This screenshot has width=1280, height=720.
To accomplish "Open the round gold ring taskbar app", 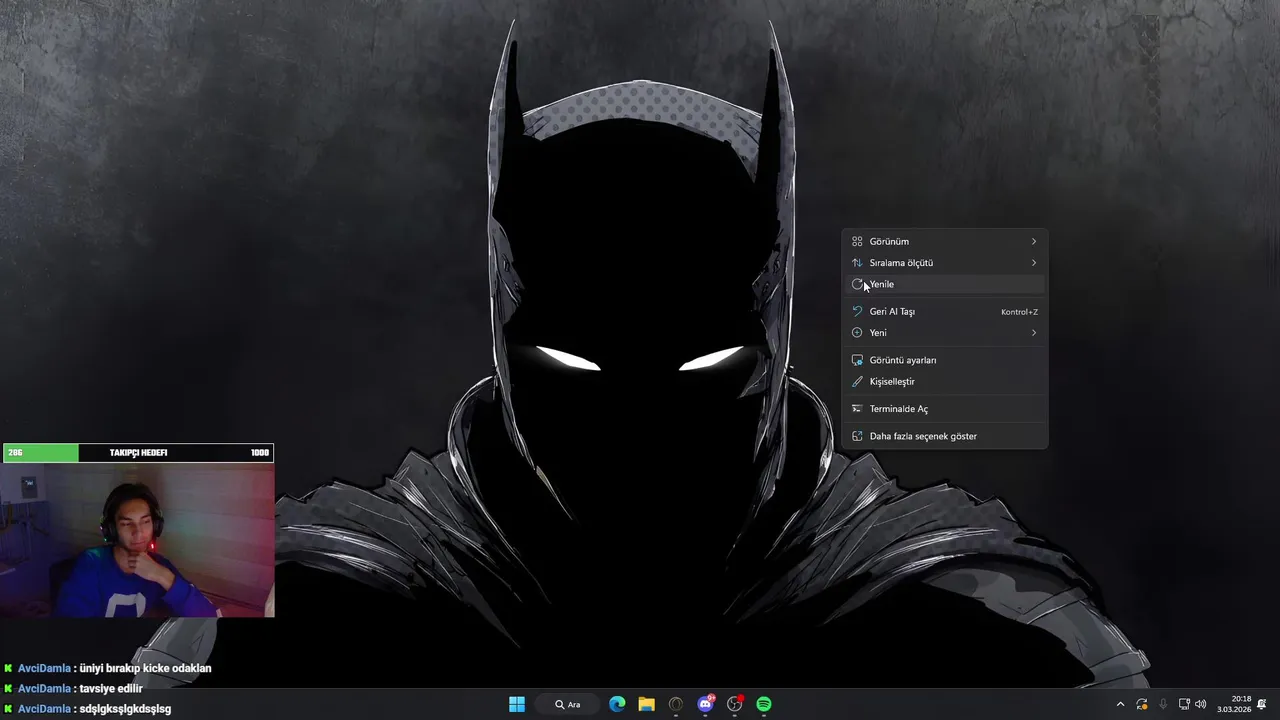I will coord(676,704).
